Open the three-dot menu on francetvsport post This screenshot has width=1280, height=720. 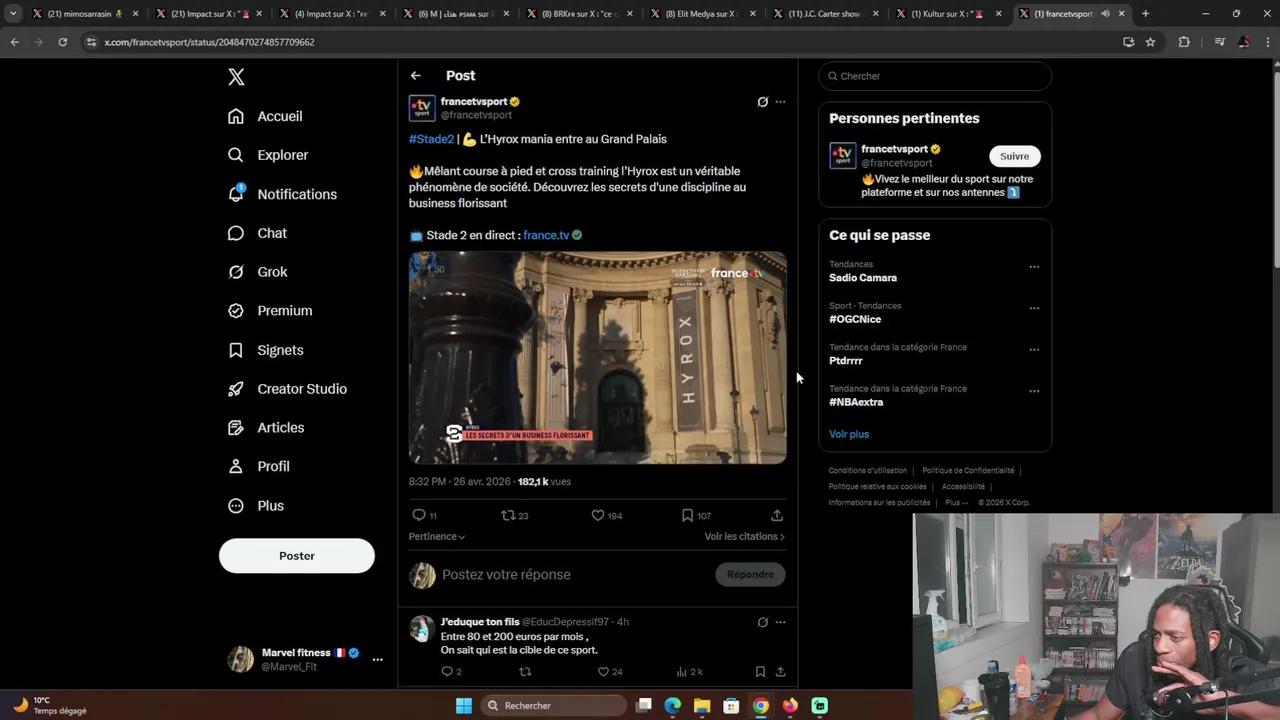781,102
